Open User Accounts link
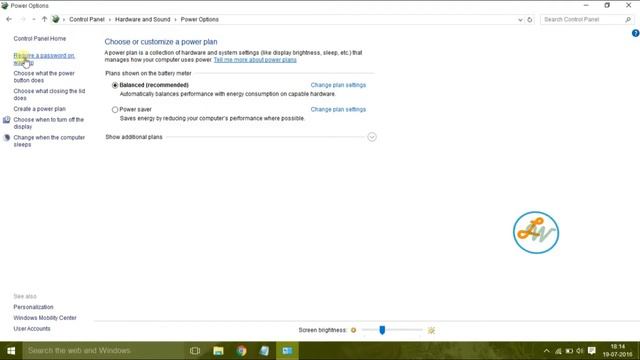Screen dimensions: 640x360 [32, 329]
